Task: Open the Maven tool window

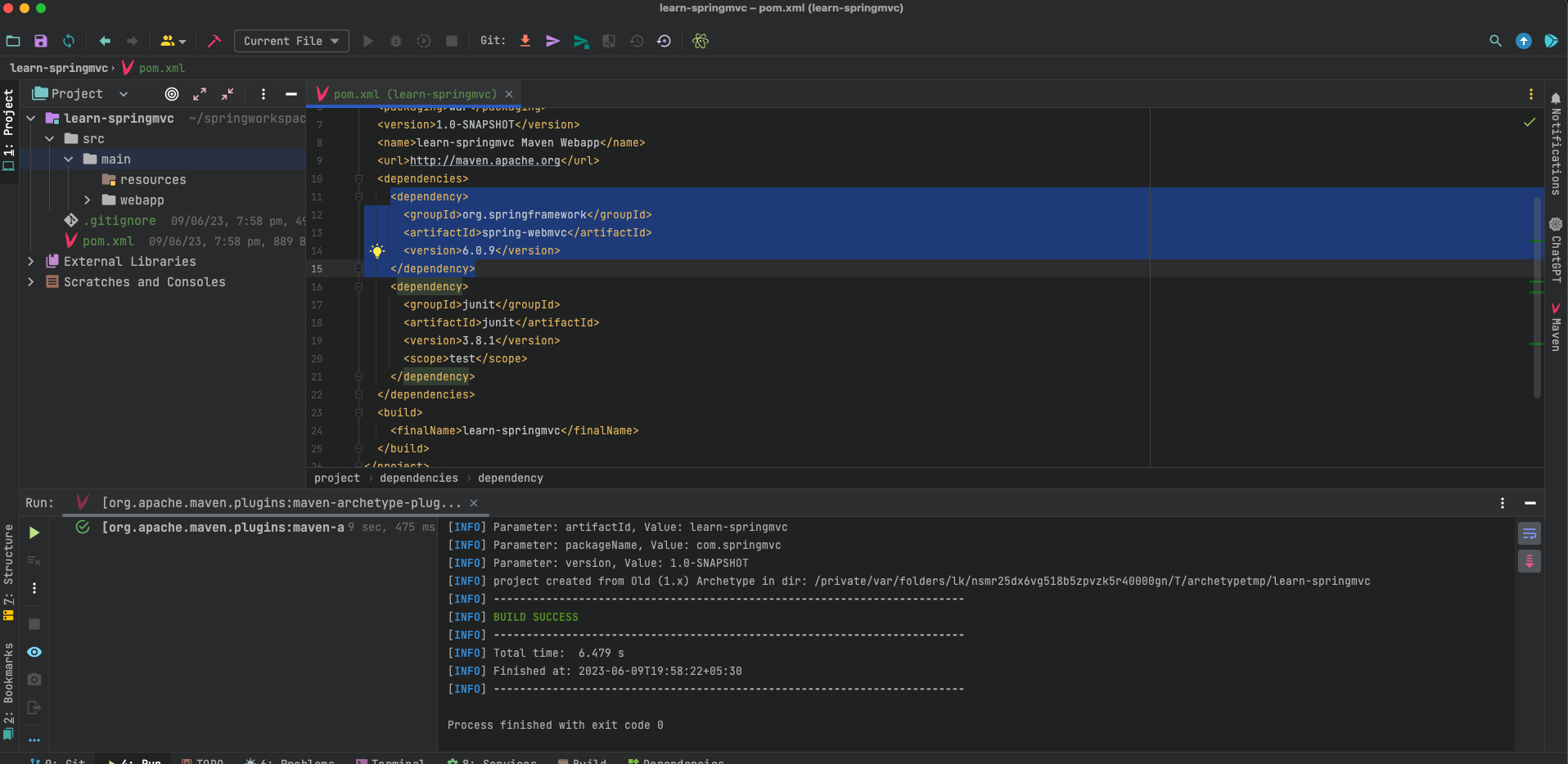Action: pos(1556,327)
